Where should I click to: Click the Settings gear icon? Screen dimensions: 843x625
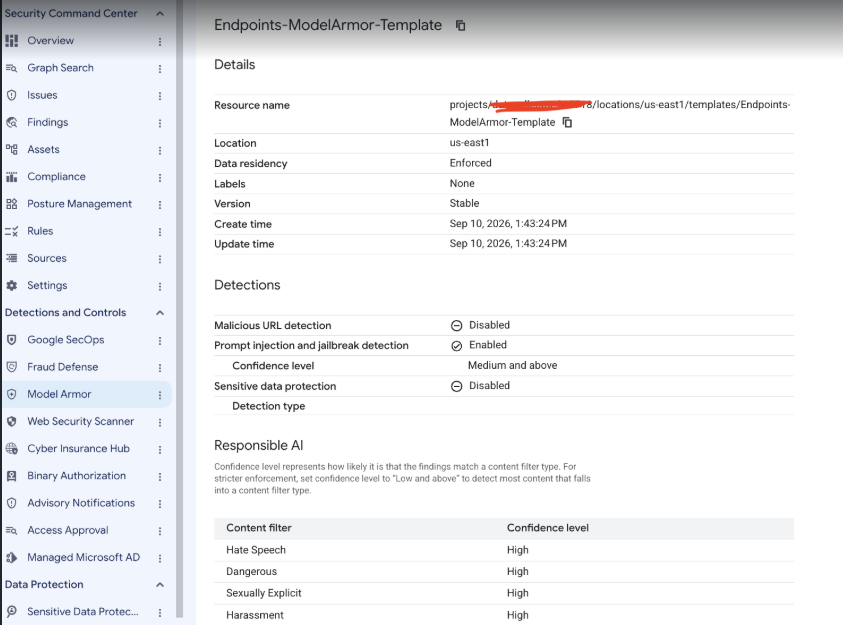coord(11,285)
